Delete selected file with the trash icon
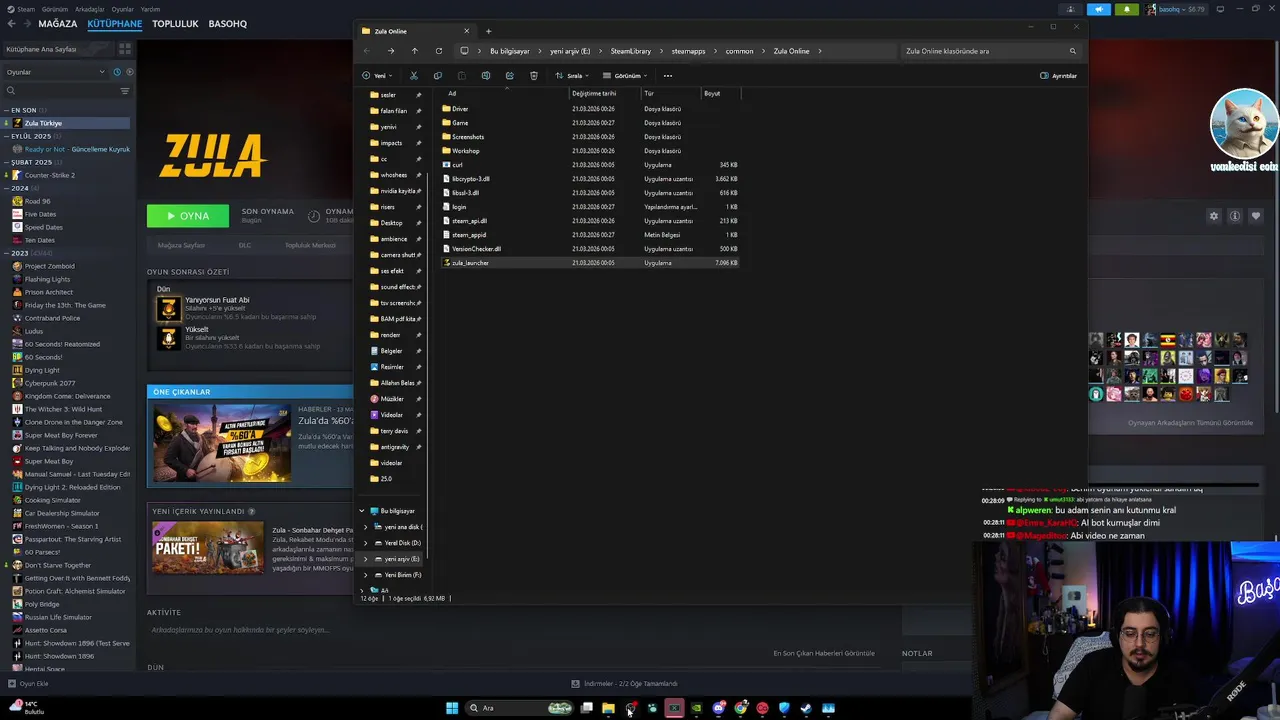Viewport: 1280px width, 720px height. pos(533,75)
